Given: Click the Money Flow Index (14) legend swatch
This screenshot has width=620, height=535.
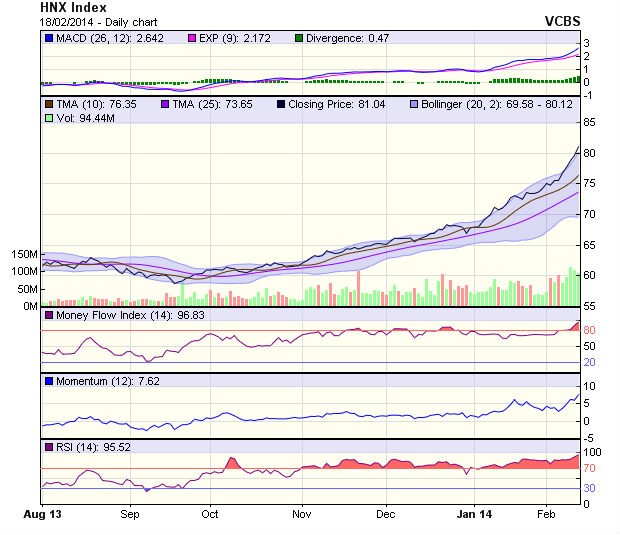Looking at the screenshot, I should coord(48,316).
